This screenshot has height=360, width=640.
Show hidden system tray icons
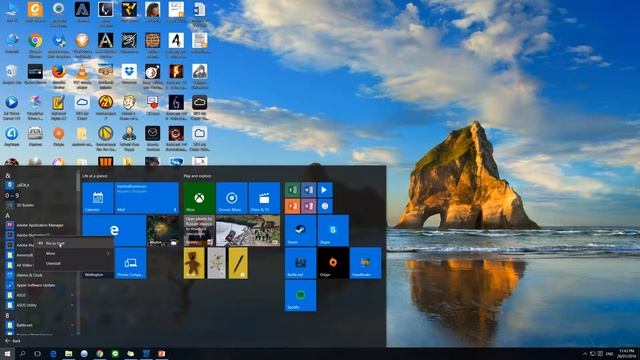point(585,354)
